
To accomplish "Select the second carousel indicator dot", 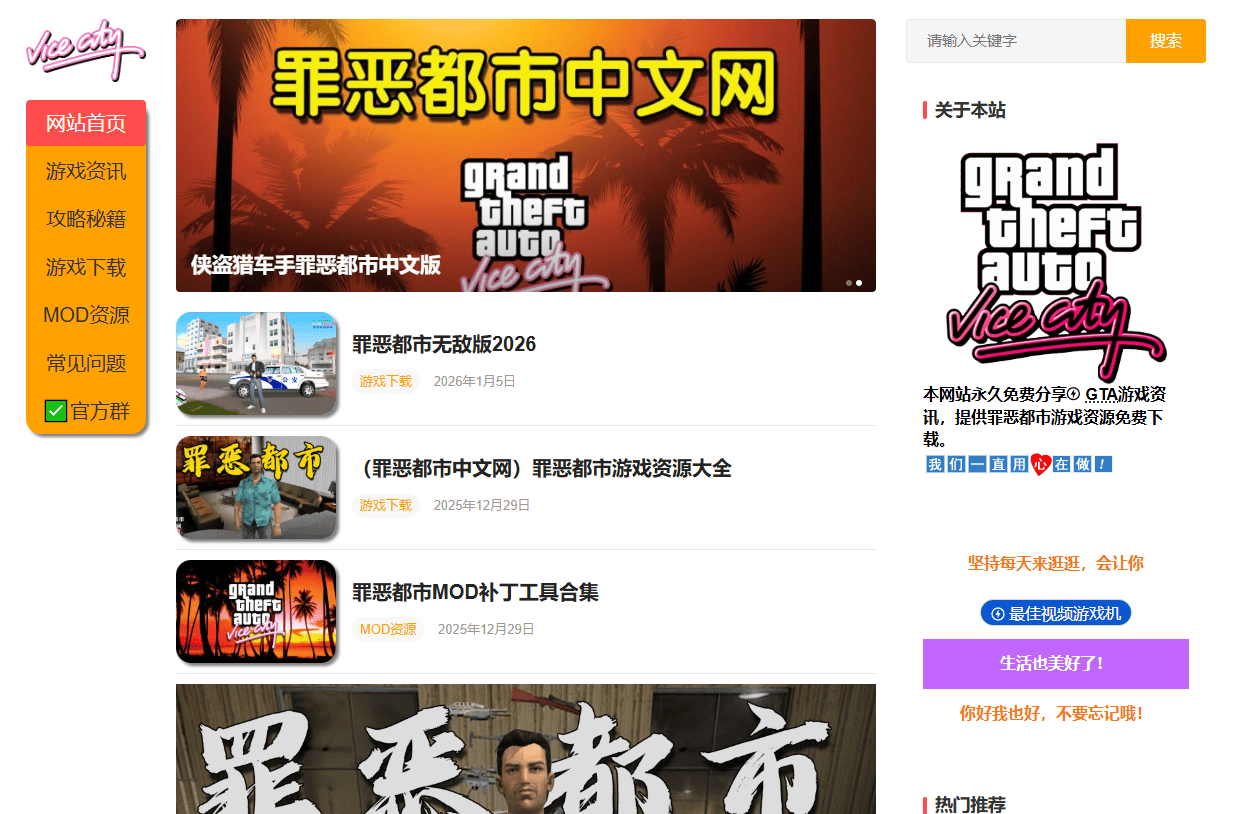I will [x=859, y=283].
